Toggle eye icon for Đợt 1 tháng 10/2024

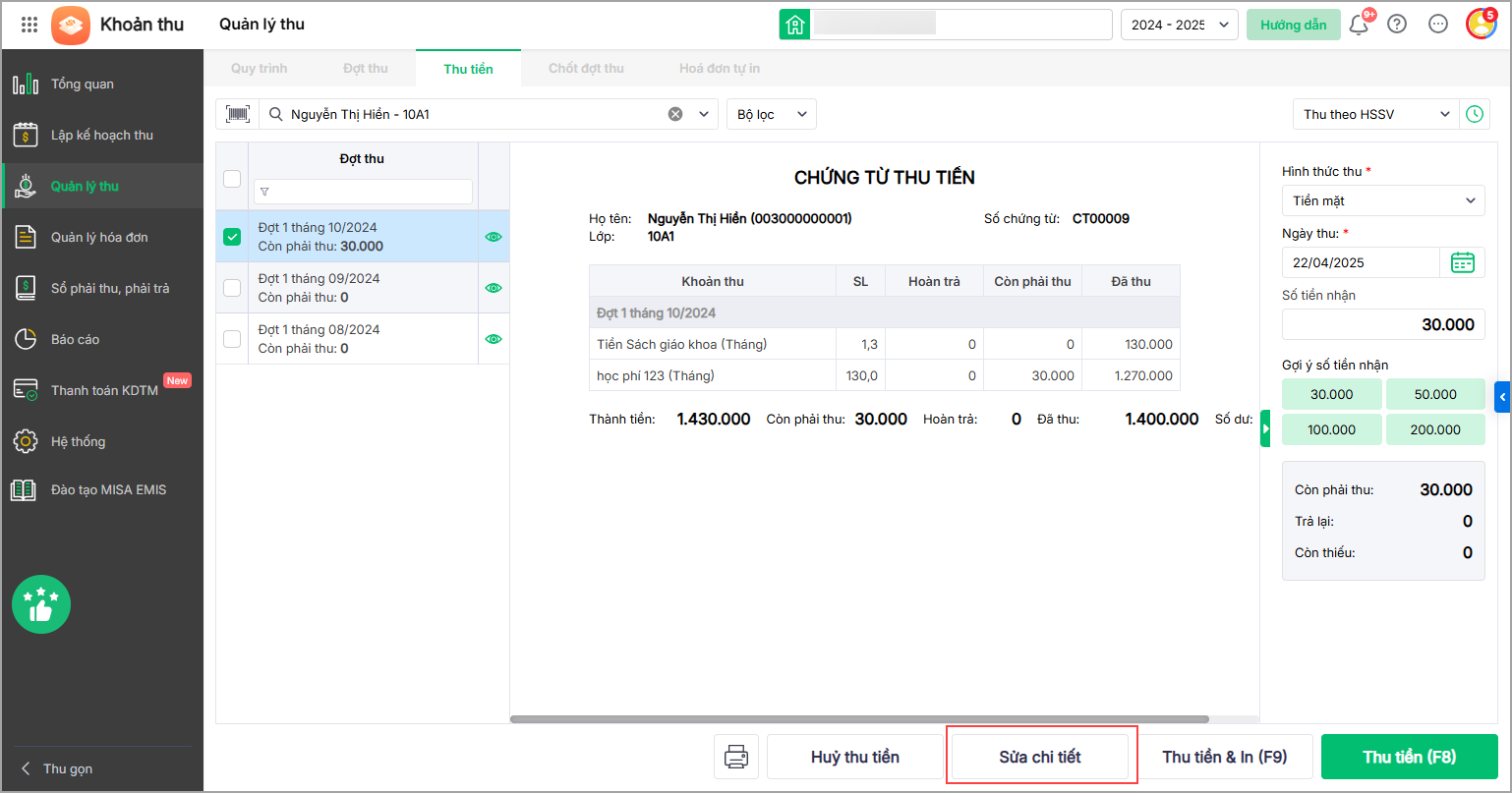[494, 237]
